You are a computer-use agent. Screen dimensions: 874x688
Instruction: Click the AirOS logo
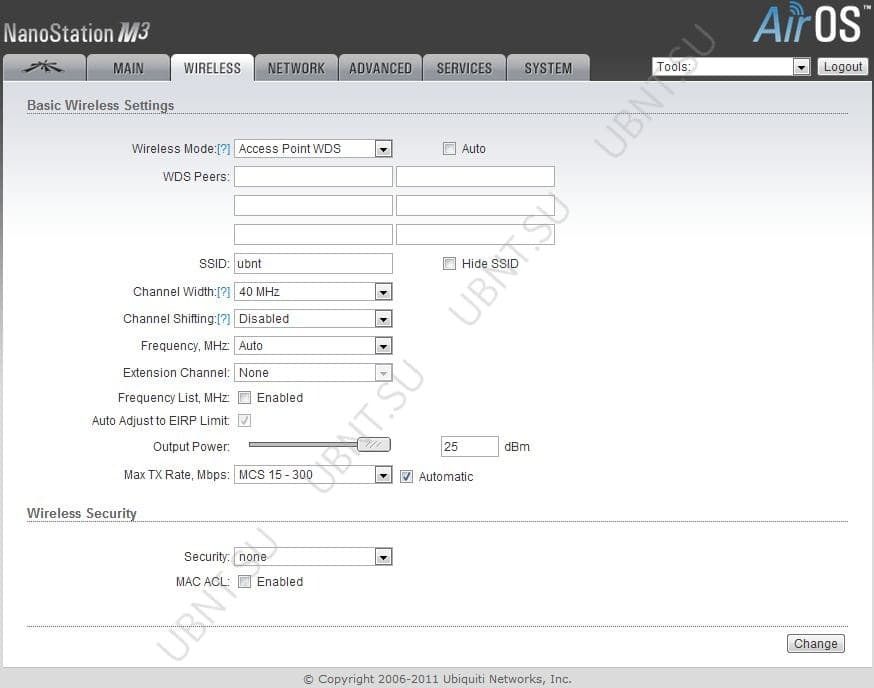click(810, 23)
